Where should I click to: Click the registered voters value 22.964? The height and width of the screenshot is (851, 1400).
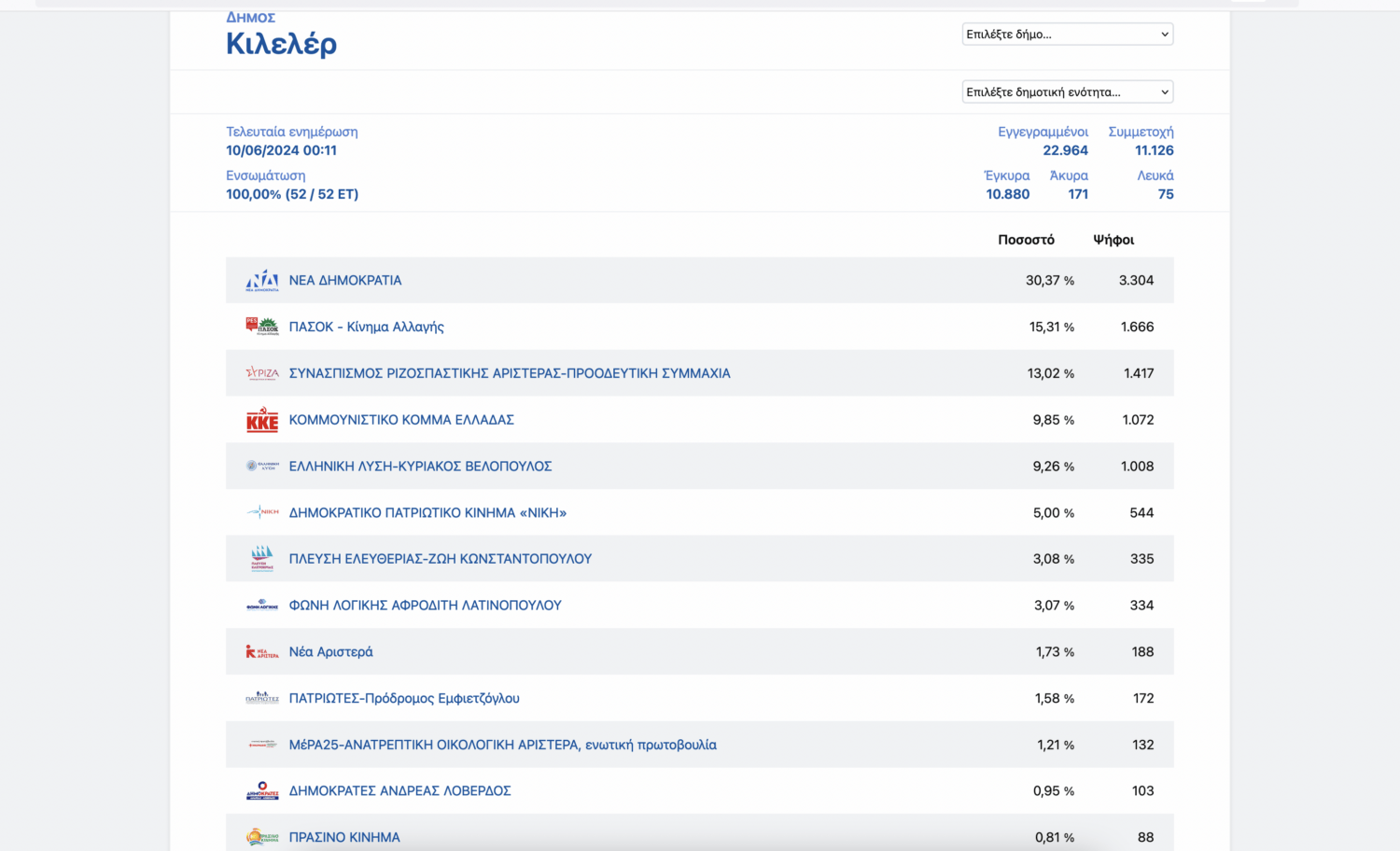tap(1066, 150)
